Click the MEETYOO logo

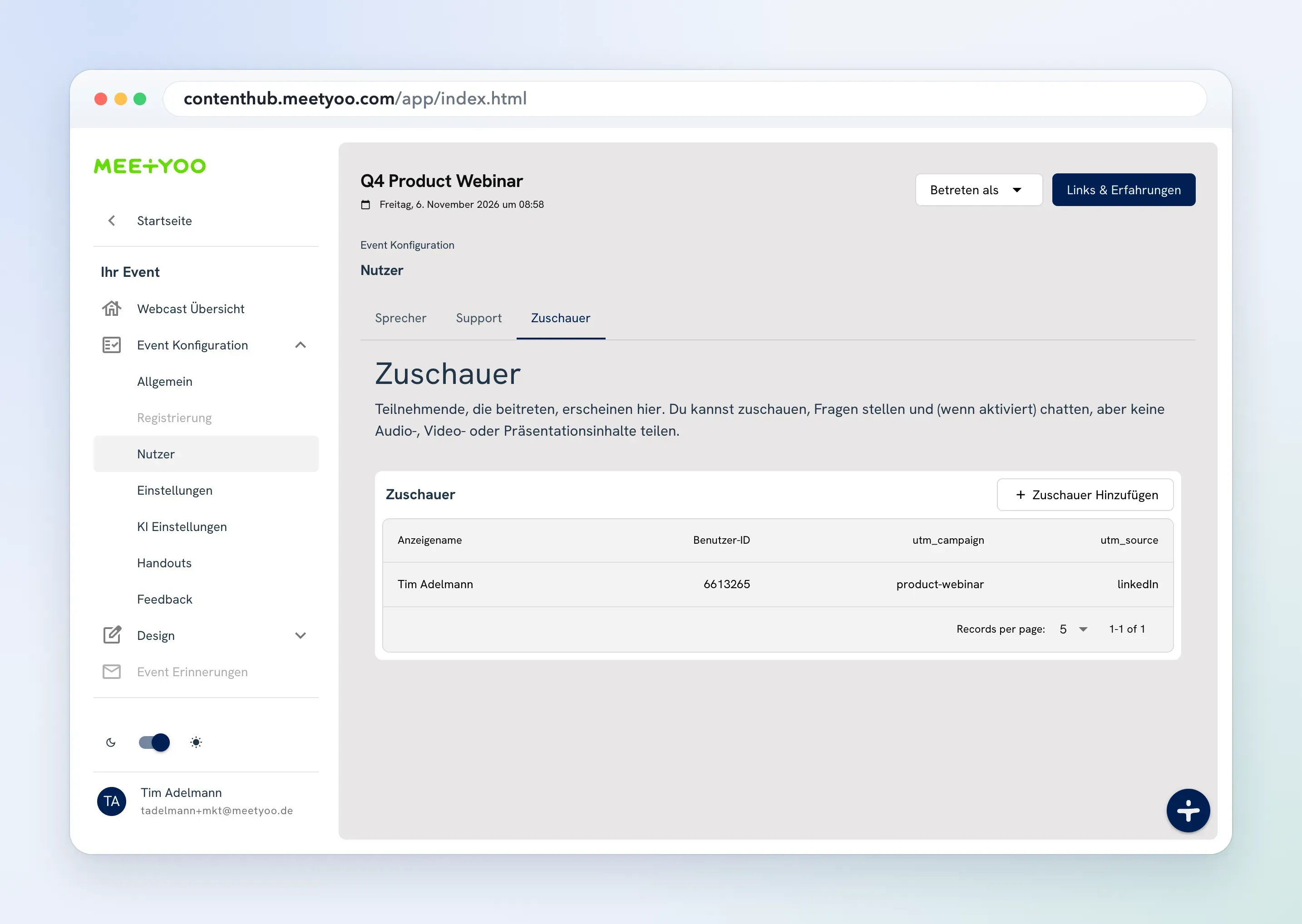point(150,166)
